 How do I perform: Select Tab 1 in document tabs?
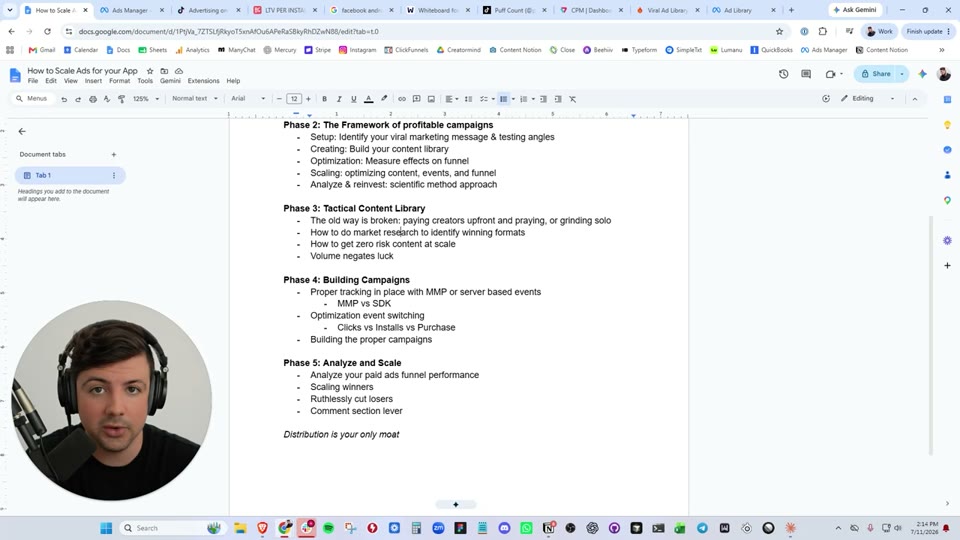pos(70,176)
